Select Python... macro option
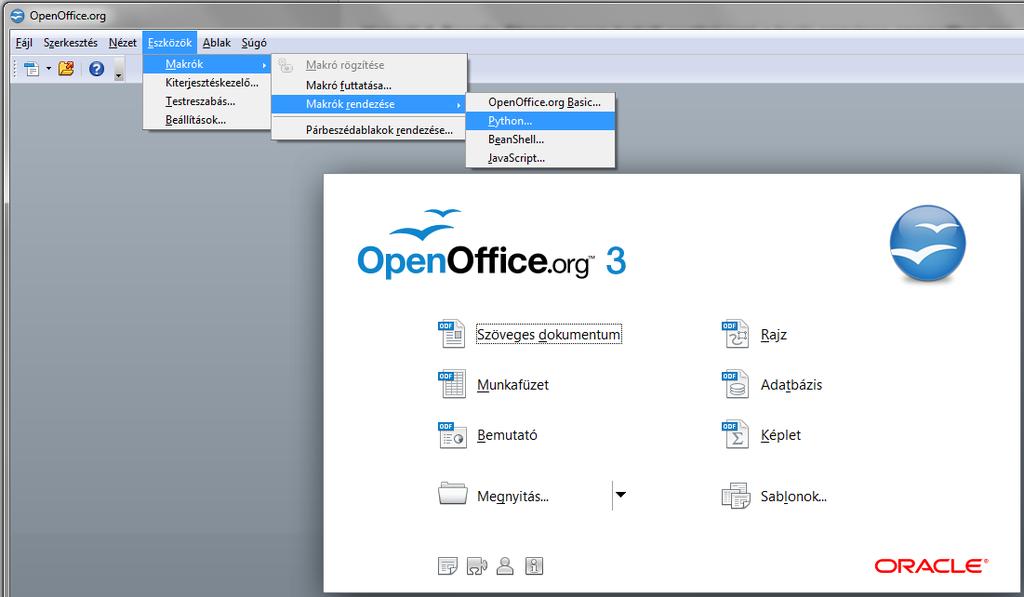Image resolution: width=1024 pixels, height=597 pixels. [x=540, y=121]
